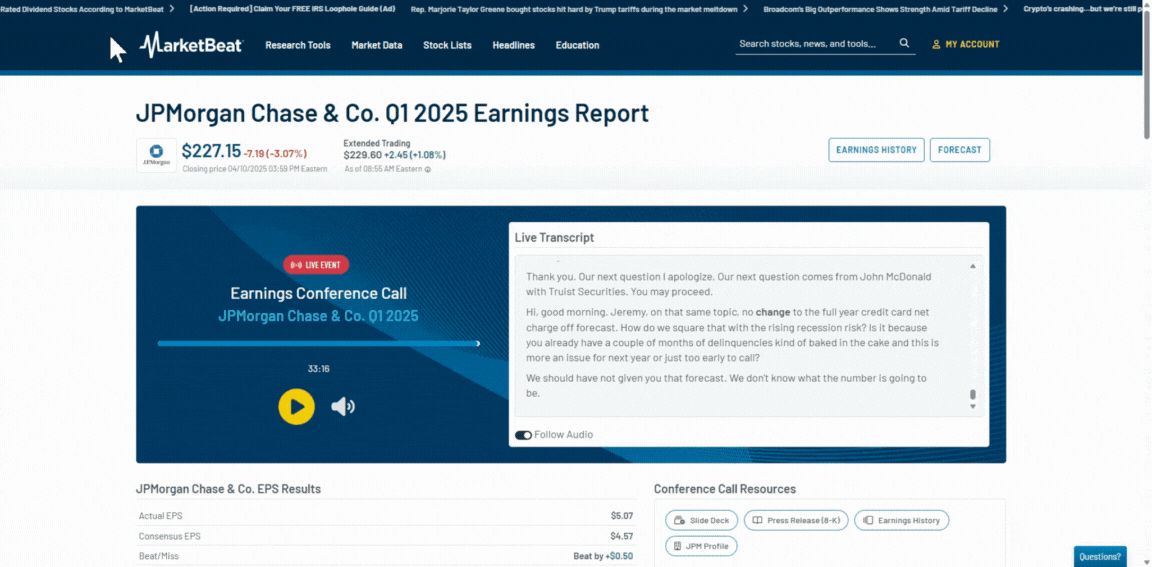Open the Slide Deck resource

702,520
